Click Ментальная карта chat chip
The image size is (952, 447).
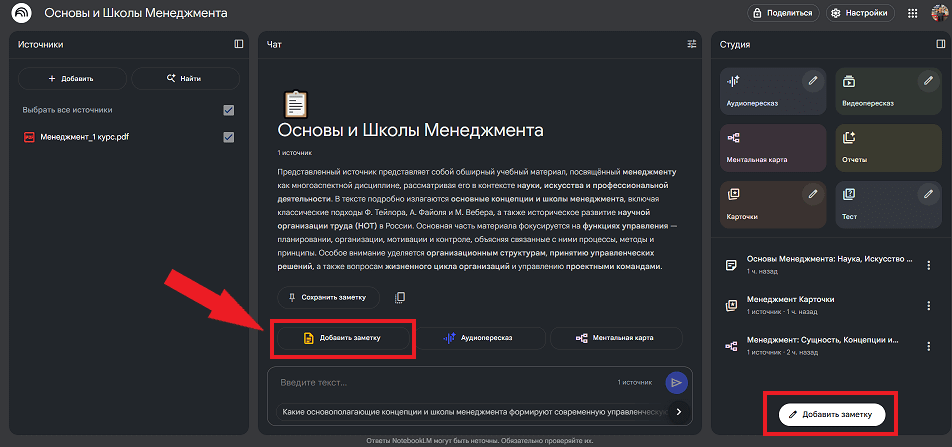tap(616, 338)
